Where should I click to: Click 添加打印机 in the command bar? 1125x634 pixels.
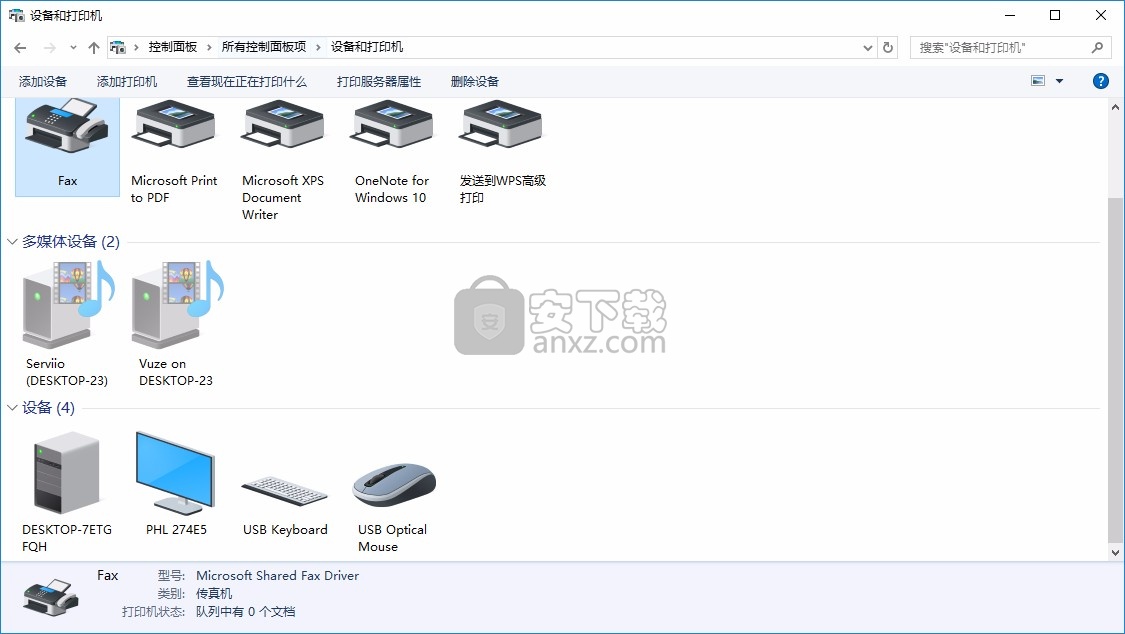click(x=127, y=82)
